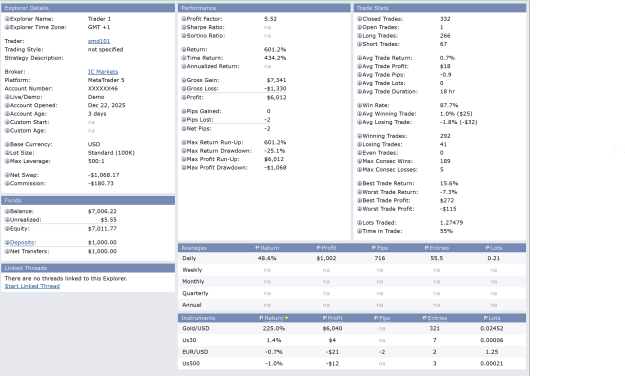The height and width of the screenshot is (376, 625).
Task: Open the IC Markets broker link
Action: 103,72
